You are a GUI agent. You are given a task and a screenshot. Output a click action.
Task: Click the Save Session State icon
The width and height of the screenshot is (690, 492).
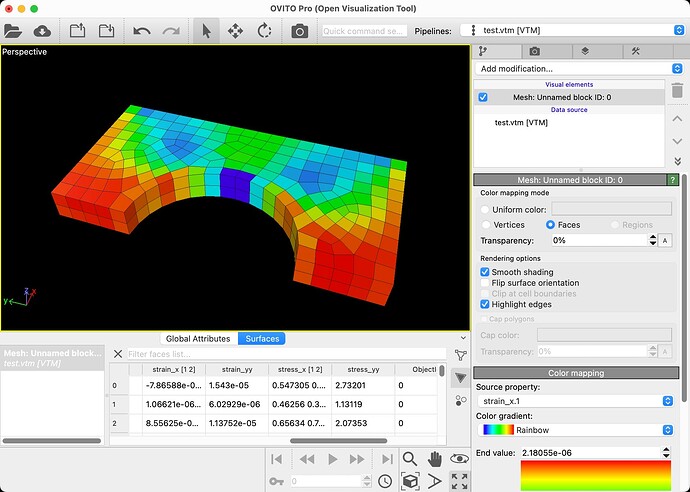(x=106, y=31)
